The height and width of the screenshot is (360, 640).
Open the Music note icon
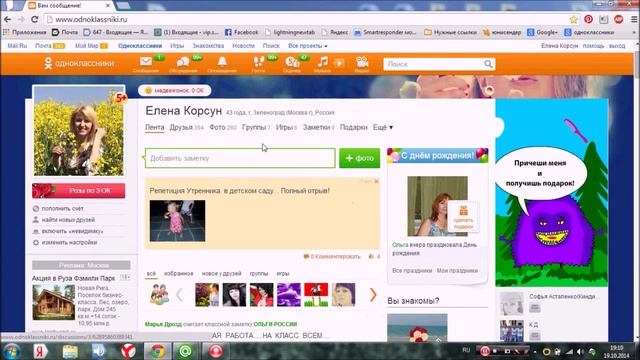click(x=322, y=62)
